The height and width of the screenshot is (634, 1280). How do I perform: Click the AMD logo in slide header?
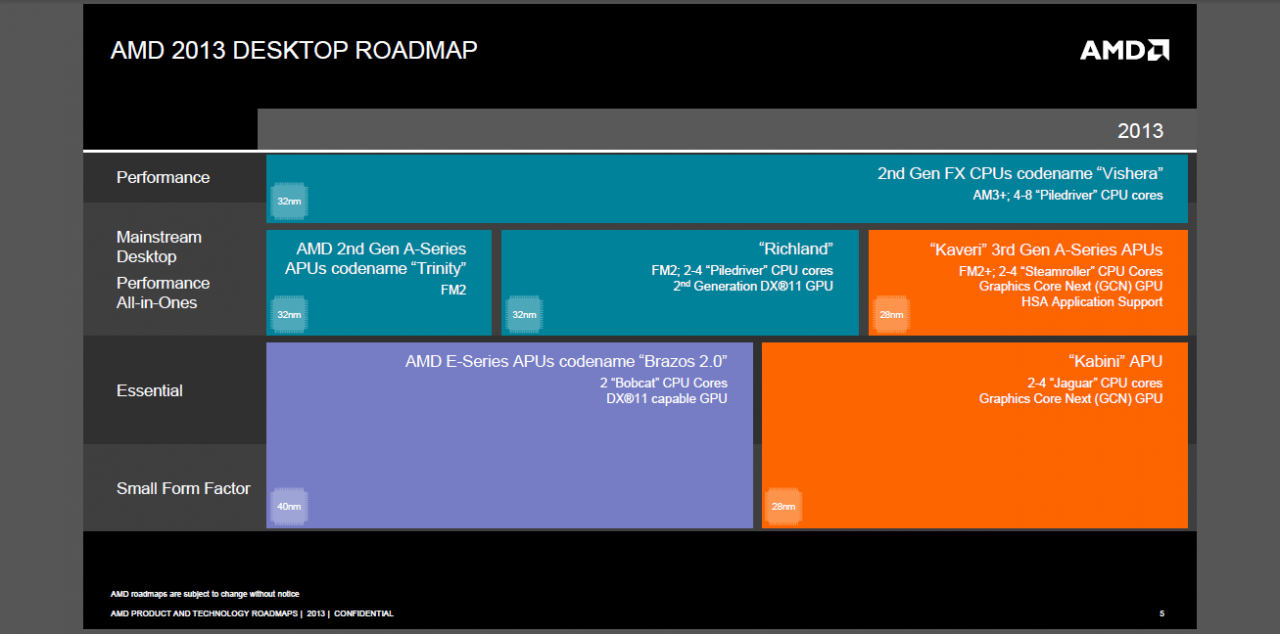coord(1124,50)
